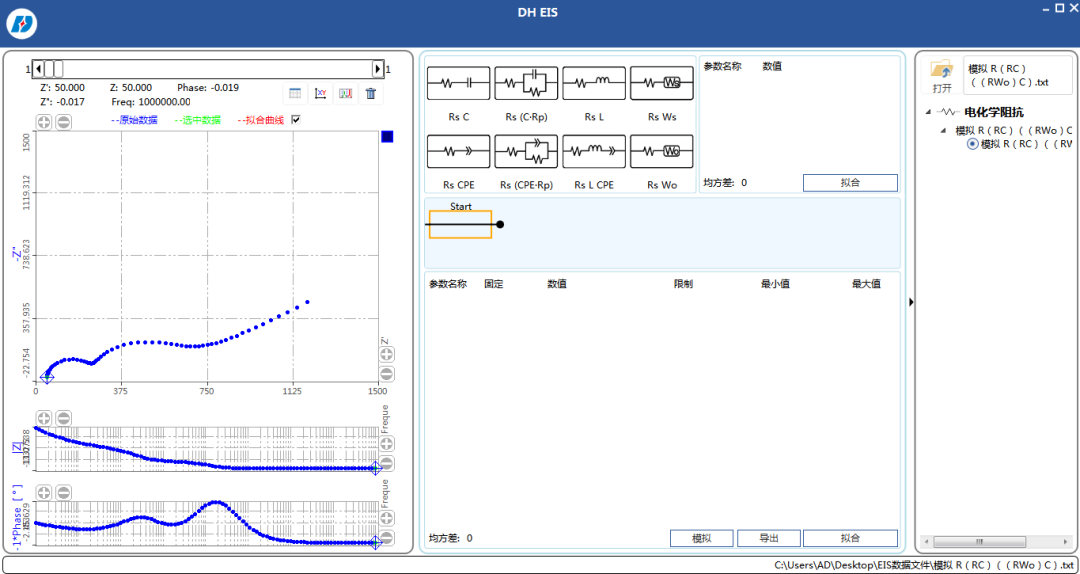Click the trash delete data icon
1080x574 pixels.
pyautogui.click(x=371, y=94)
